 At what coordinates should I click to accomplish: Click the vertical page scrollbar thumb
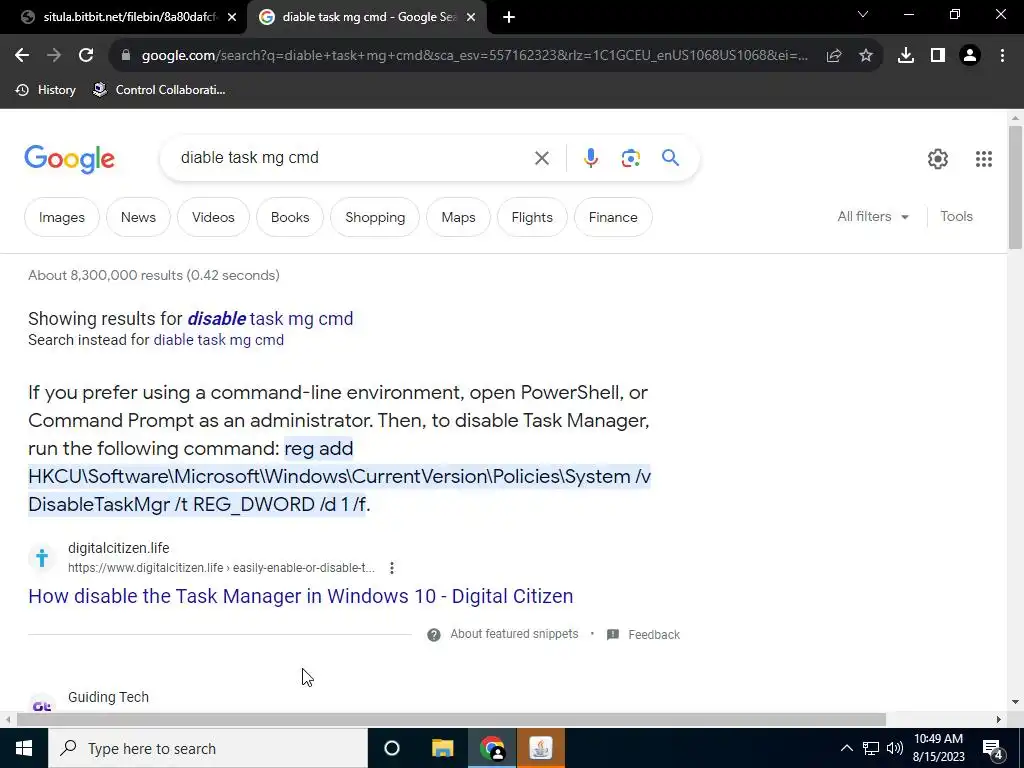click(x=1015, y=187)
